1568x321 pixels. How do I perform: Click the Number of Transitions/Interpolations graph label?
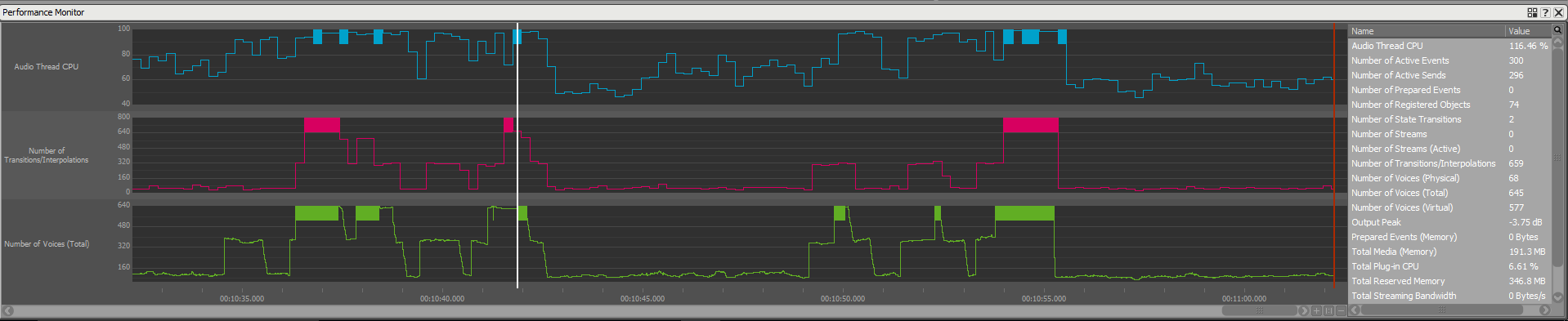coord(47,155)
